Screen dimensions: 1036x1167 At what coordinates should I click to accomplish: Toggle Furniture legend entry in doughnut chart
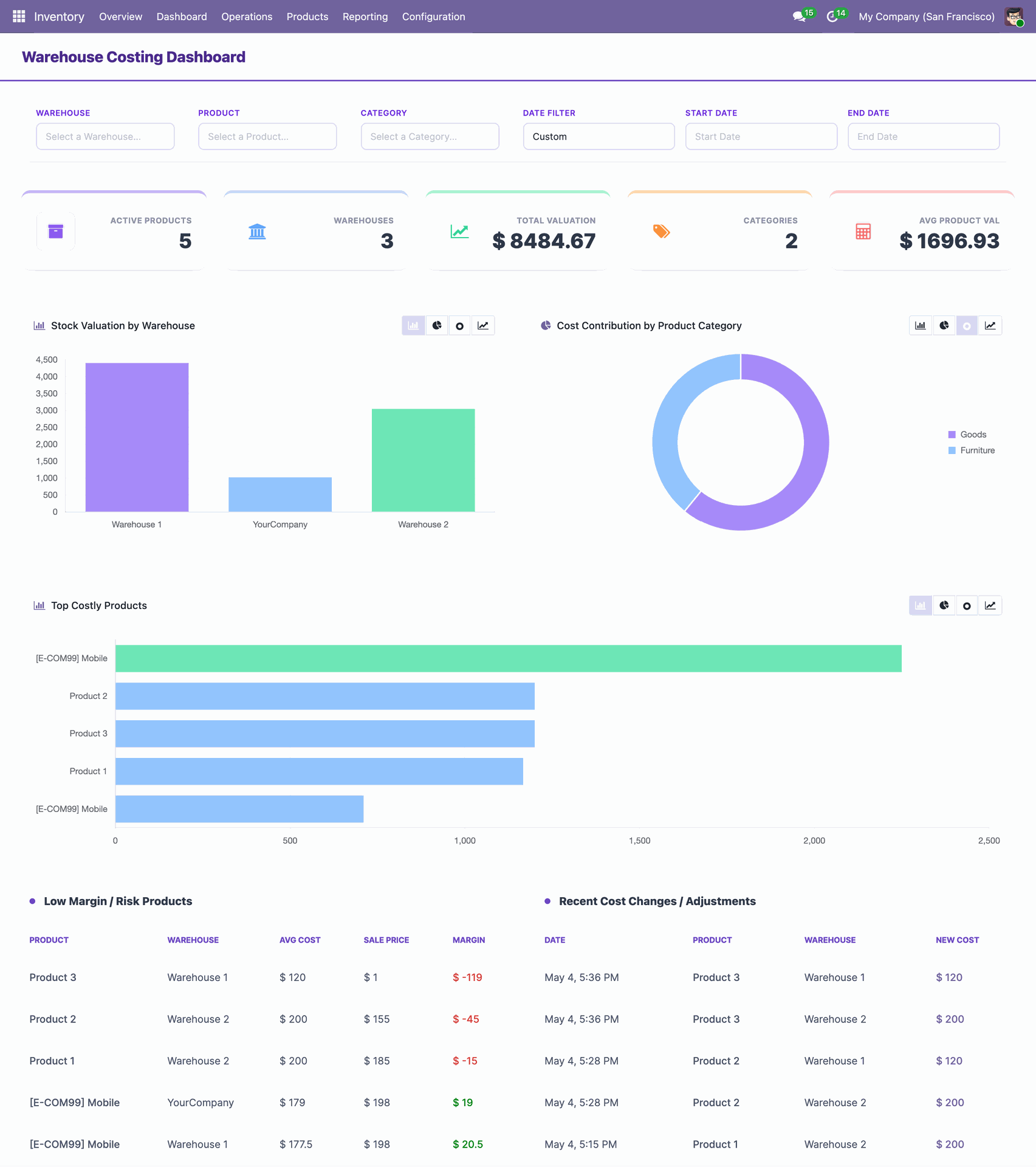[972, 450]
